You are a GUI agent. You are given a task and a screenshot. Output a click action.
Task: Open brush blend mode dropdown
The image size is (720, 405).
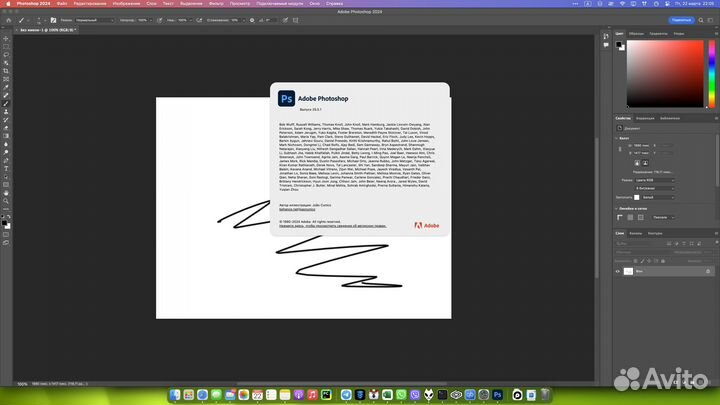tap(95, 20)
